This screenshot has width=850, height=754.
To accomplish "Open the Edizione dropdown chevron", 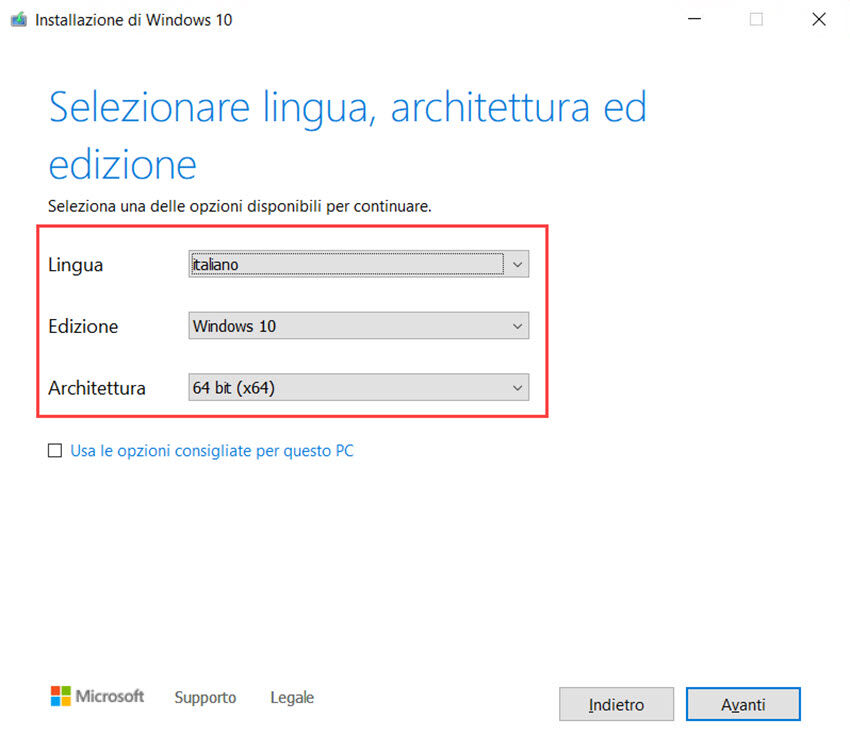I will 517,326.
